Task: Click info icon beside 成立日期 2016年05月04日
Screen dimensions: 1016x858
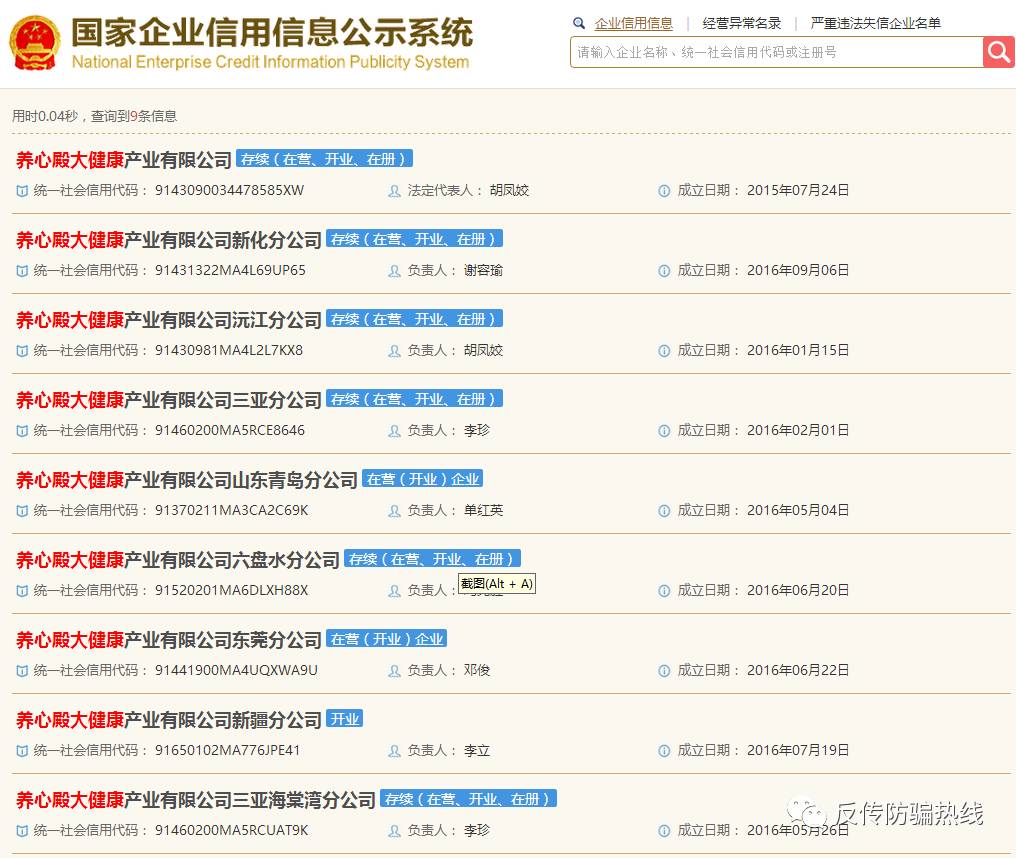Action: [x=664, y=511]
